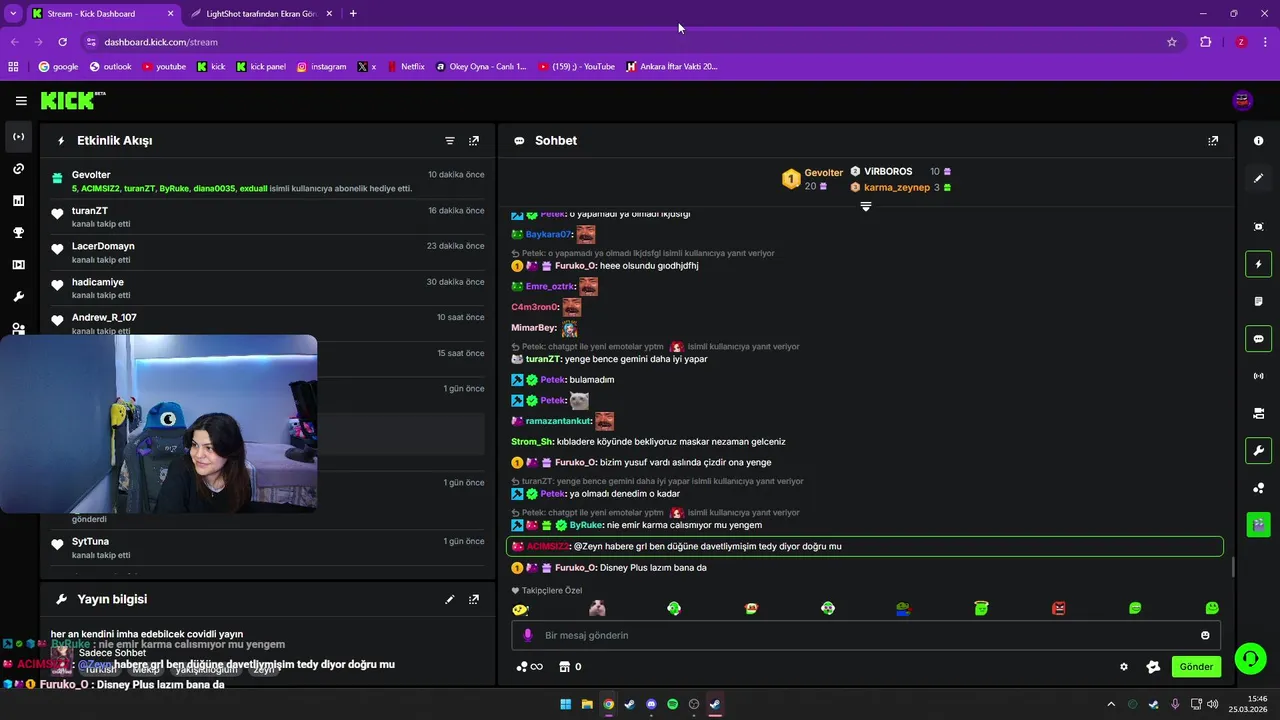Open the wrench tools icon in the left sidebar
The image size is (1280, 720).
(19, 297)
